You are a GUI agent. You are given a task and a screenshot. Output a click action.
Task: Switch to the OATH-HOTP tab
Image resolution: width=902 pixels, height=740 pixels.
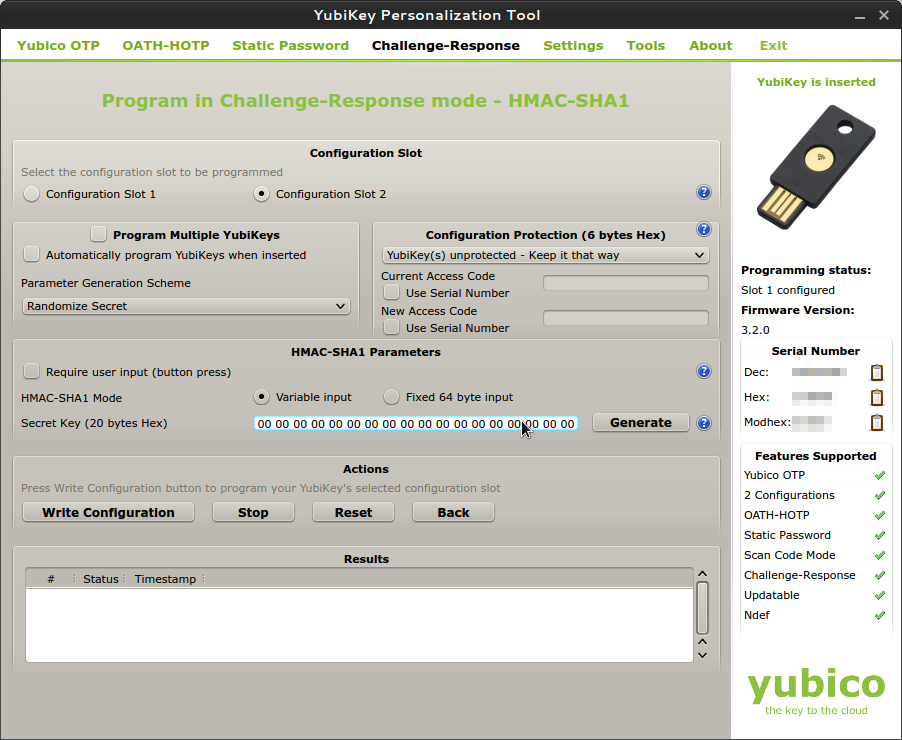(x=165, y=45)
